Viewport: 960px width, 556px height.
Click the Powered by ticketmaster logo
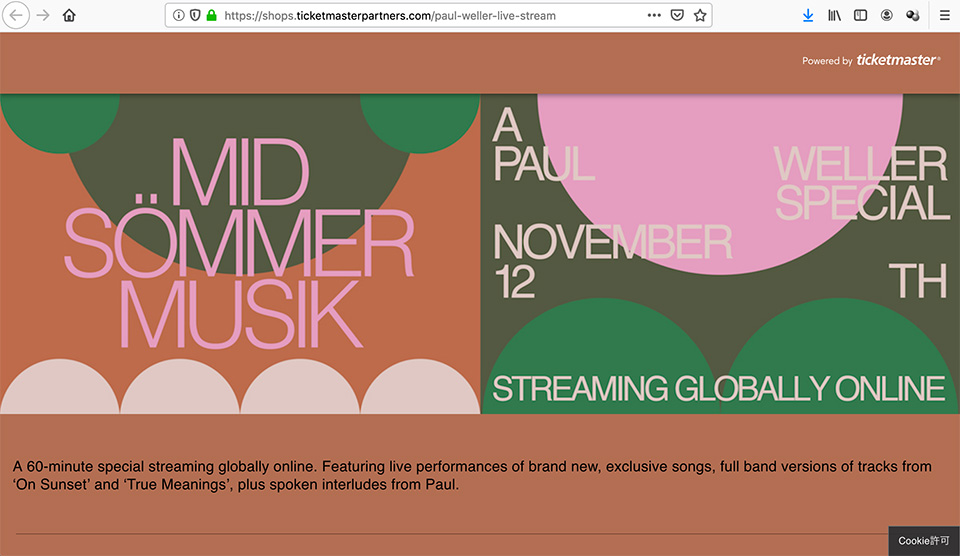pyautogui.click(x=871, y=60)
